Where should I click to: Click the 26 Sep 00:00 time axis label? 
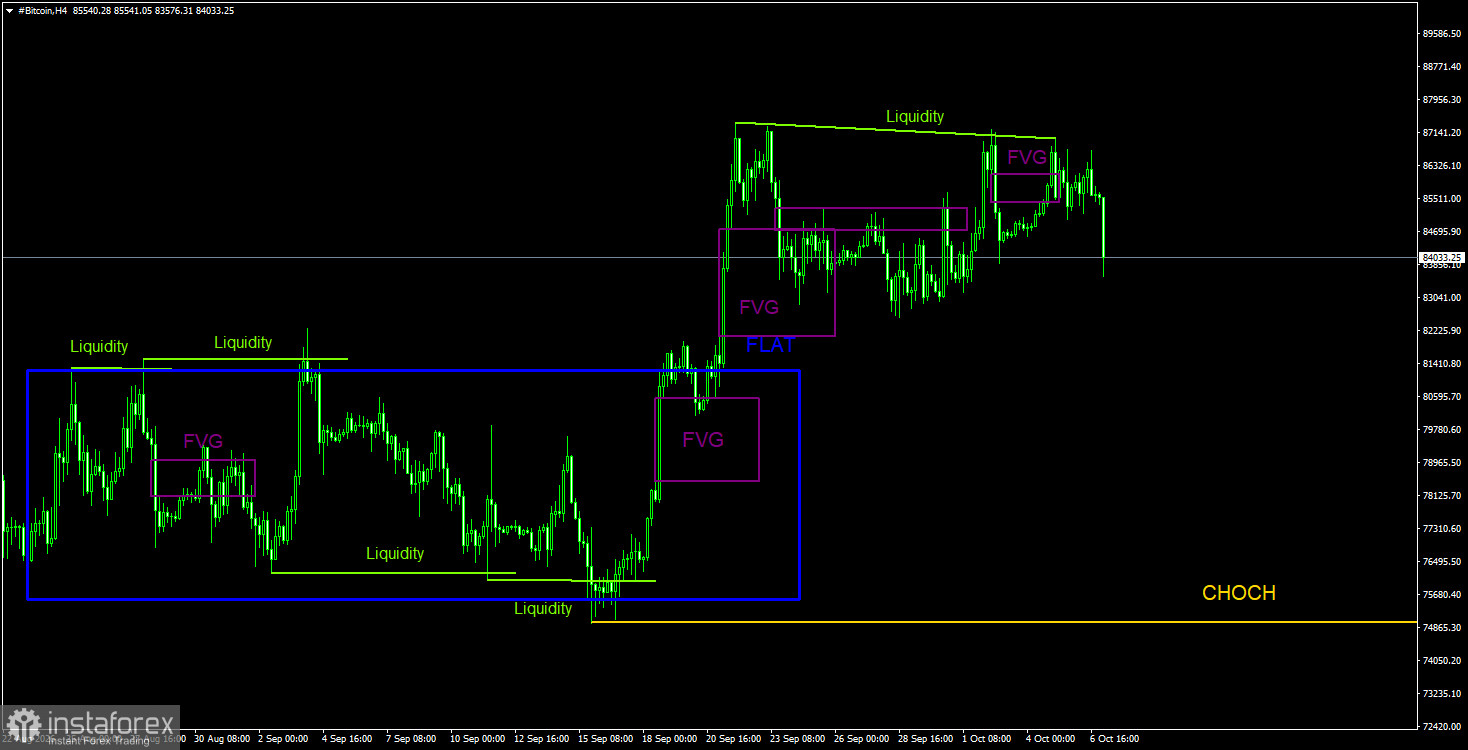coord(860,739)
